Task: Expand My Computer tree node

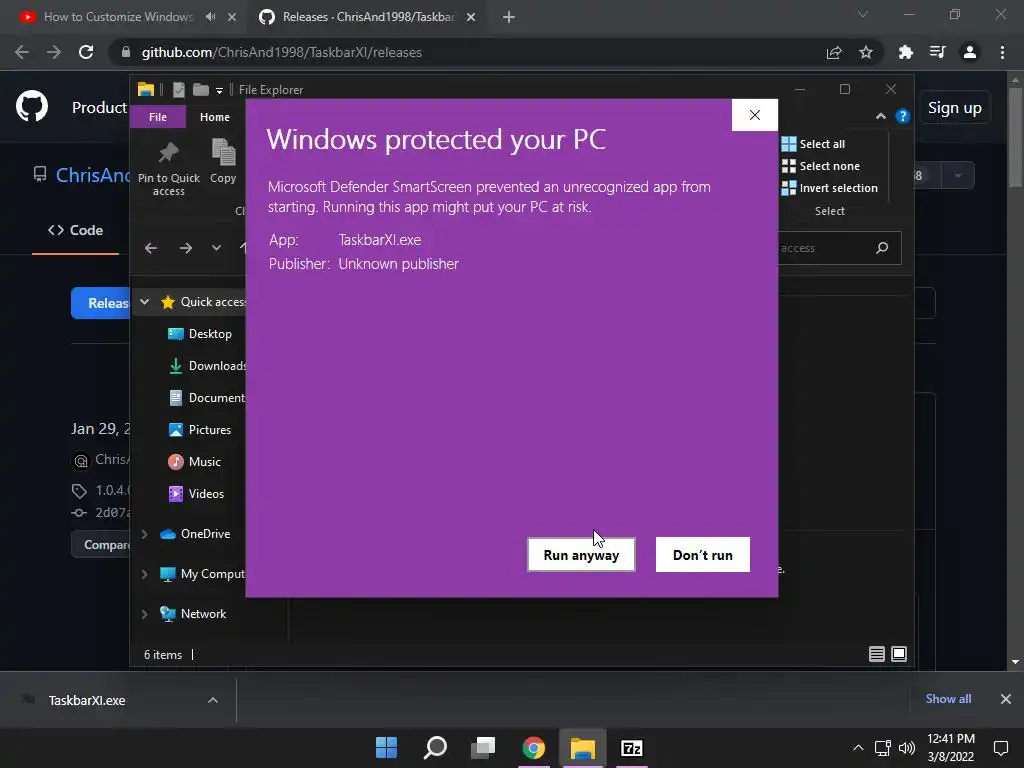Action: coord(144,574)
